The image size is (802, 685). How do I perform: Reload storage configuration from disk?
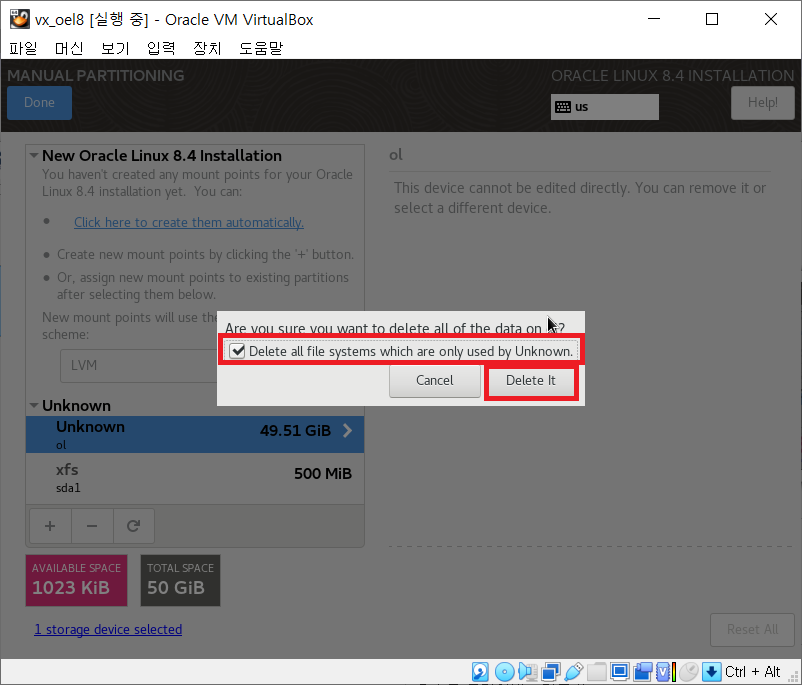pos(133,526)
